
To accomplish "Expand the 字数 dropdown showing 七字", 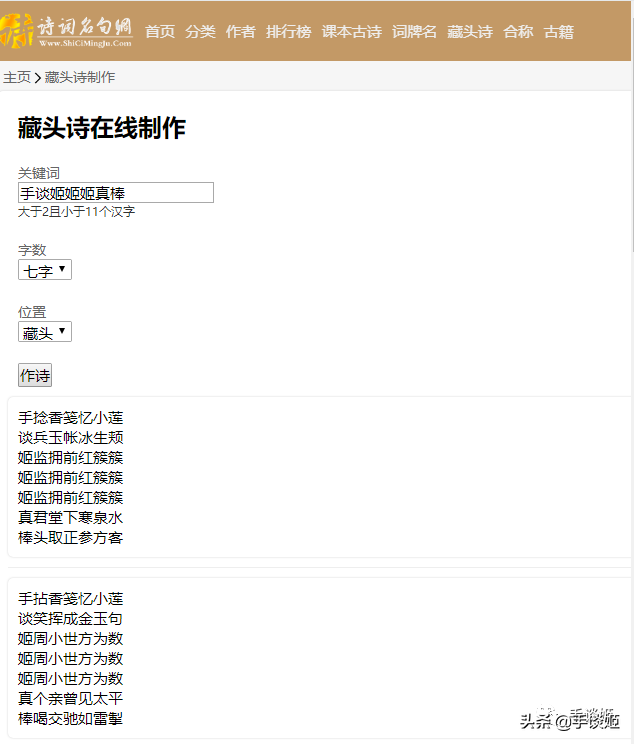I will tap(45, 270).
